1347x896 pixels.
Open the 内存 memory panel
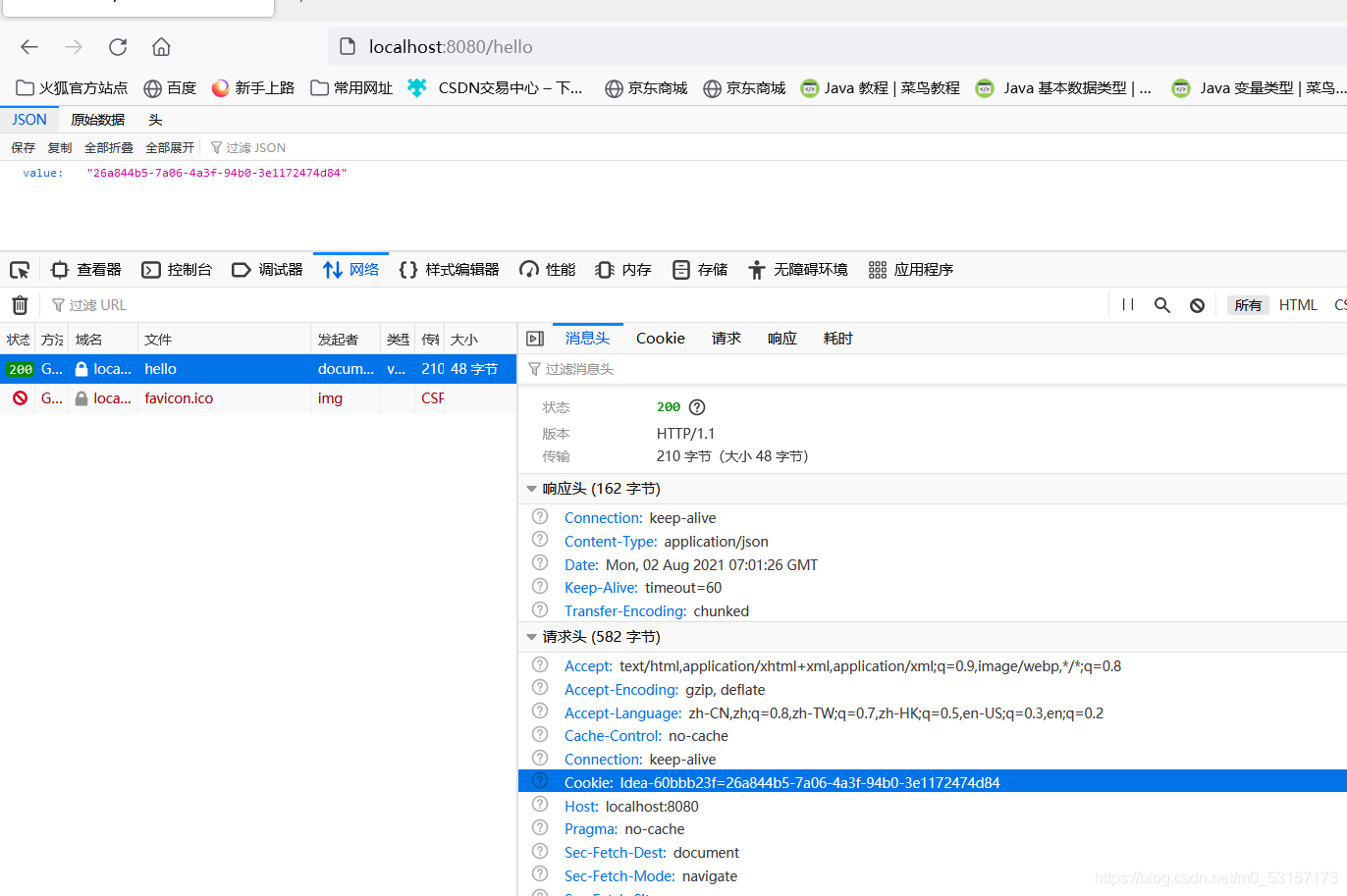click(623, 270)
